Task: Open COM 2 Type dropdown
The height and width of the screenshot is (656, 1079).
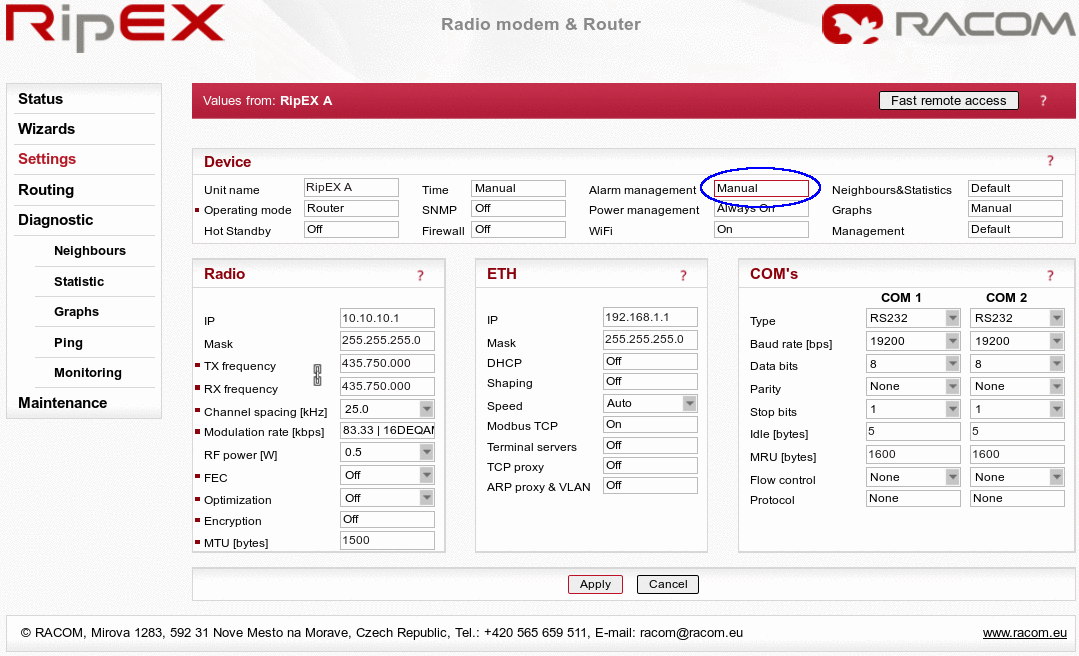Action: 1018,318
